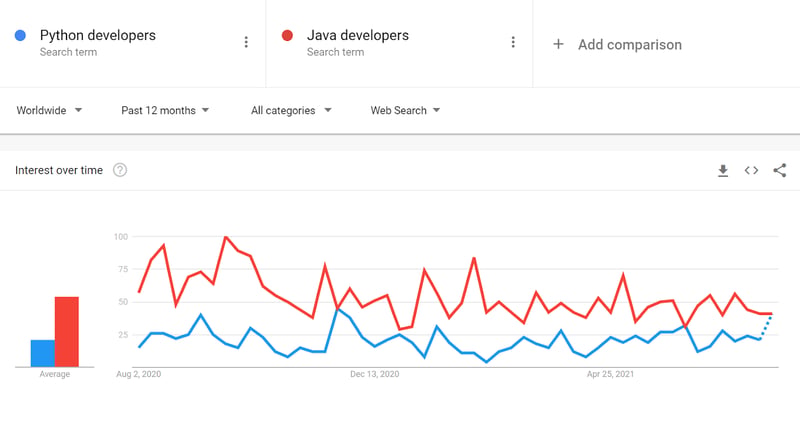This screenshot has height=426, width=800.
Task: Select the red Java average bar
Action: click(67, 332)
